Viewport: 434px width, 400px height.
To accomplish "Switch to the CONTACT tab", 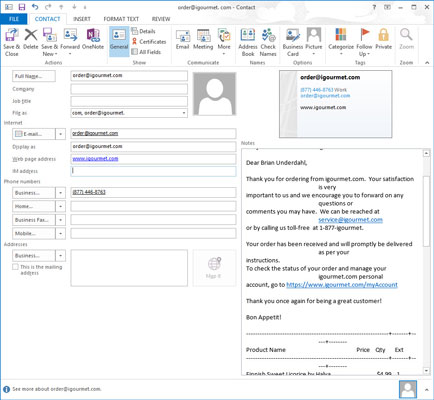I will click(x=48, y=19).
